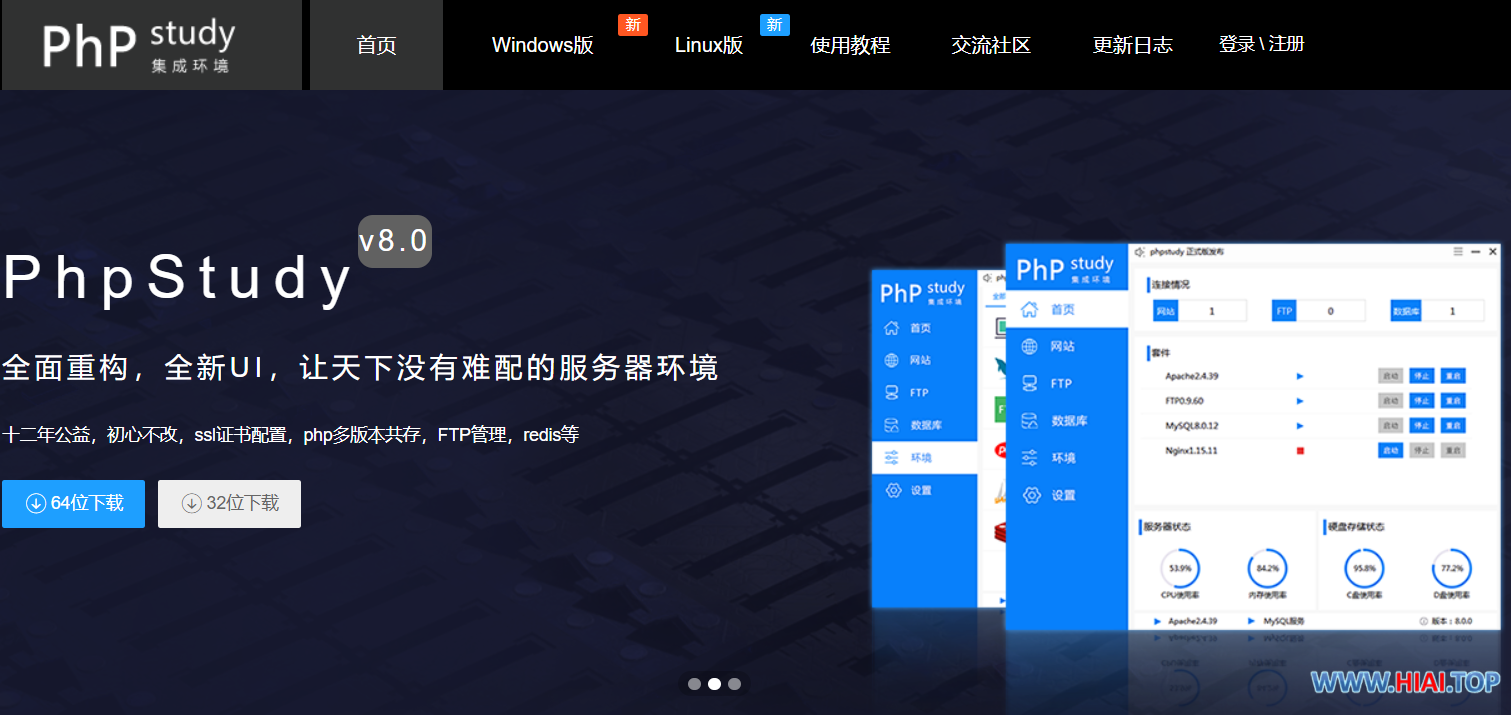The image size is (1511, 715).
Task: Click the blue 停止 button in FTP0.9.60 row
Action: (1421, 401)
